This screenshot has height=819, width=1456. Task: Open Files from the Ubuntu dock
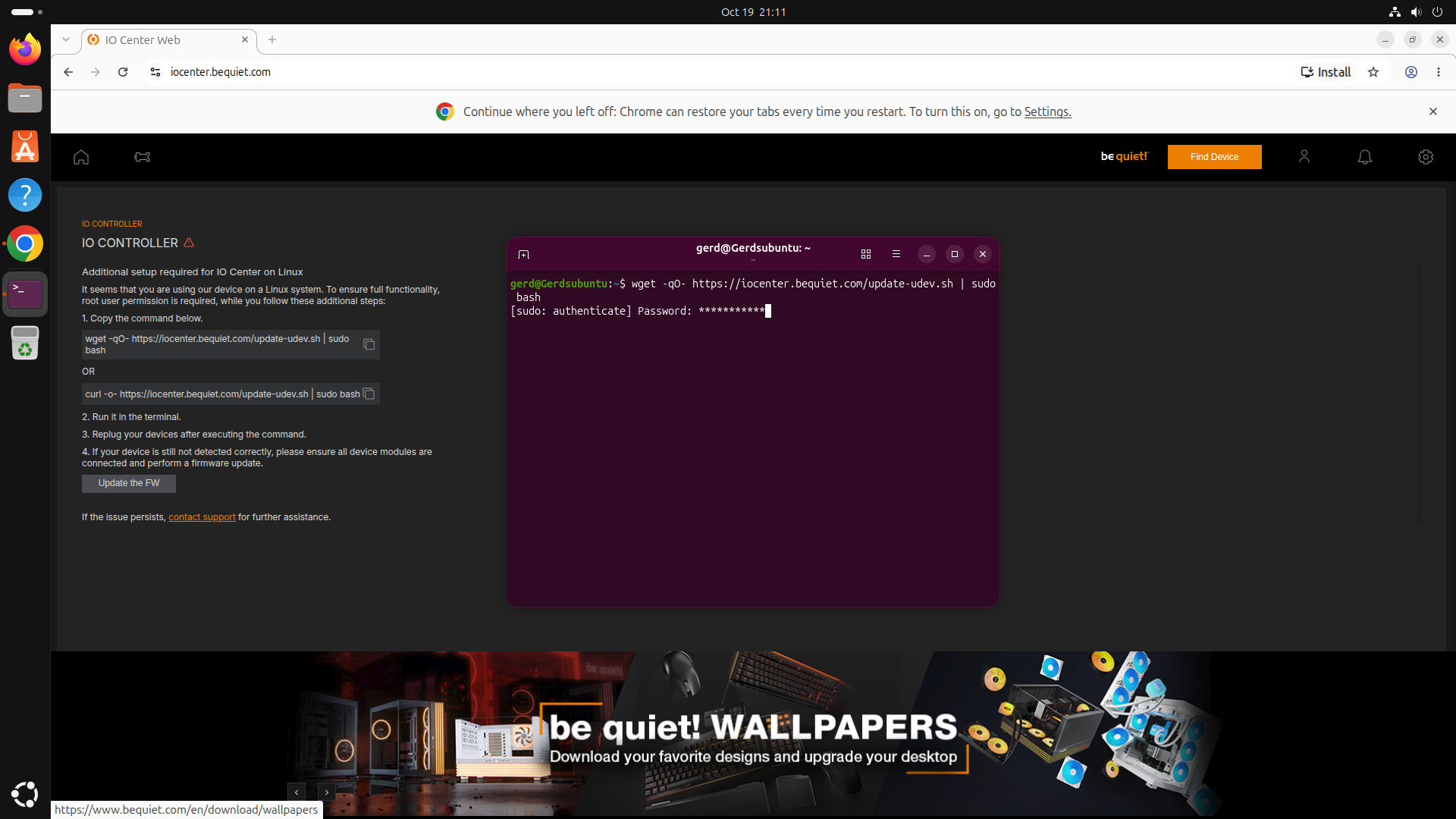[x=25, y=98]
